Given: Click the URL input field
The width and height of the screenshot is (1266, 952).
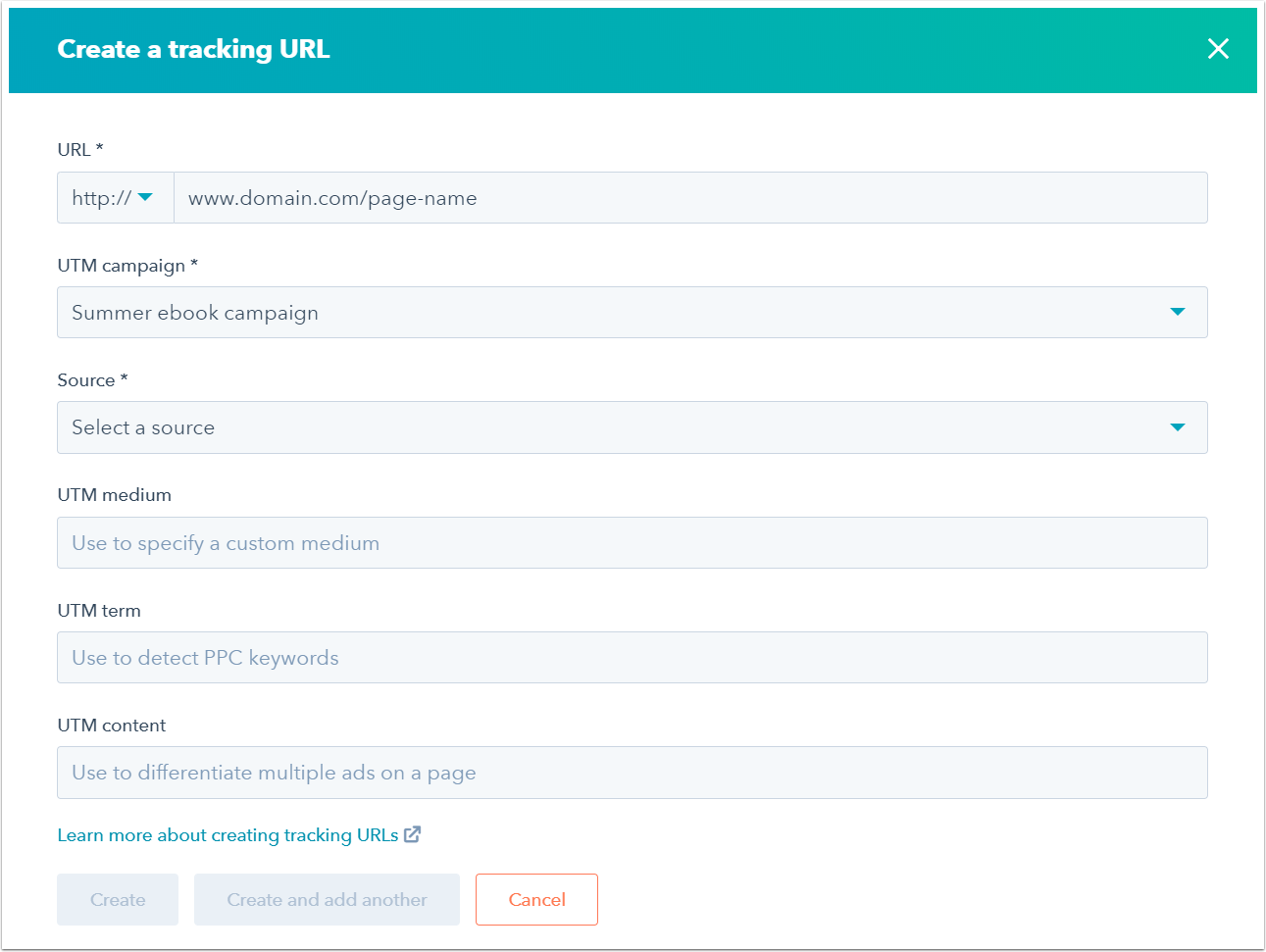Looking at the screenshot, I should [x=689, y=198].
